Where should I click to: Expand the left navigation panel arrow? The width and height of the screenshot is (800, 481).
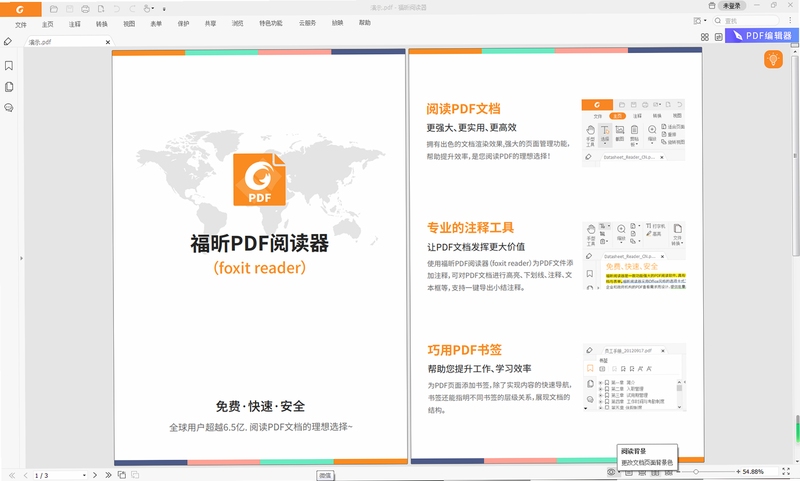(x=21, y=258)
